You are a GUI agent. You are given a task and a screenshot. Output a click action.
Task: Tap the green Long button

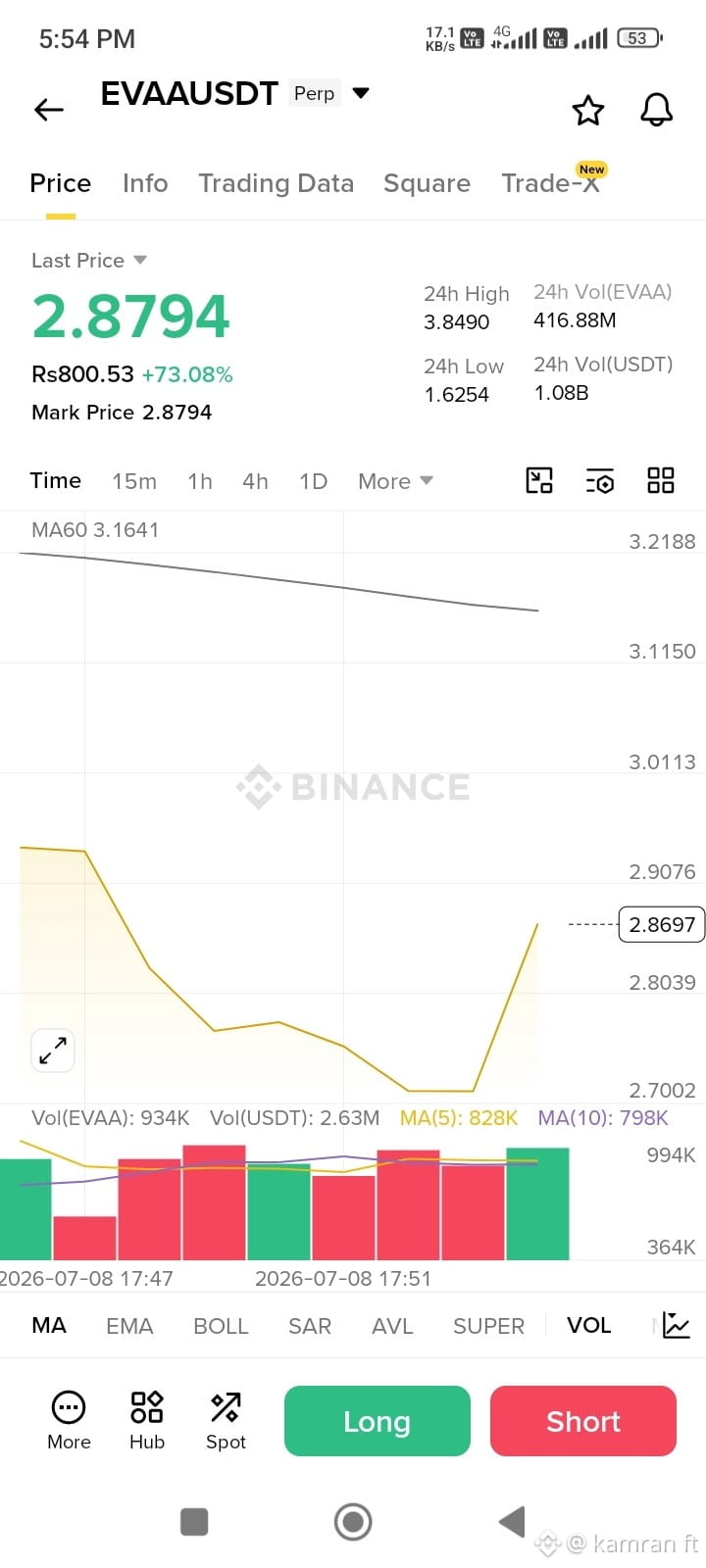[378, 1421]
